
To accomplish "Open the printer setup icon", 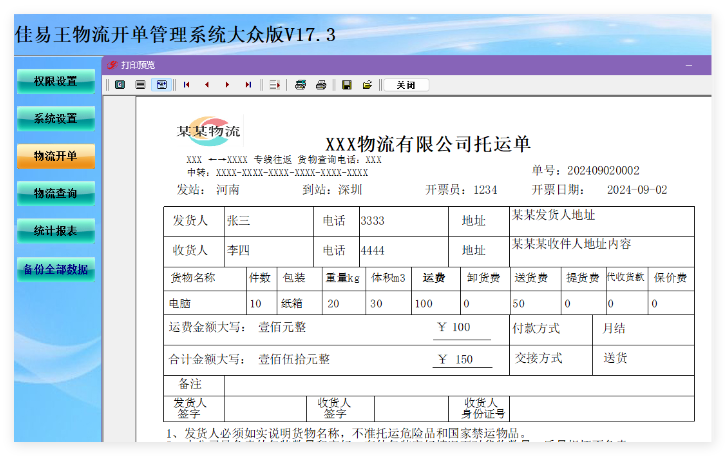I will point(300,85).
